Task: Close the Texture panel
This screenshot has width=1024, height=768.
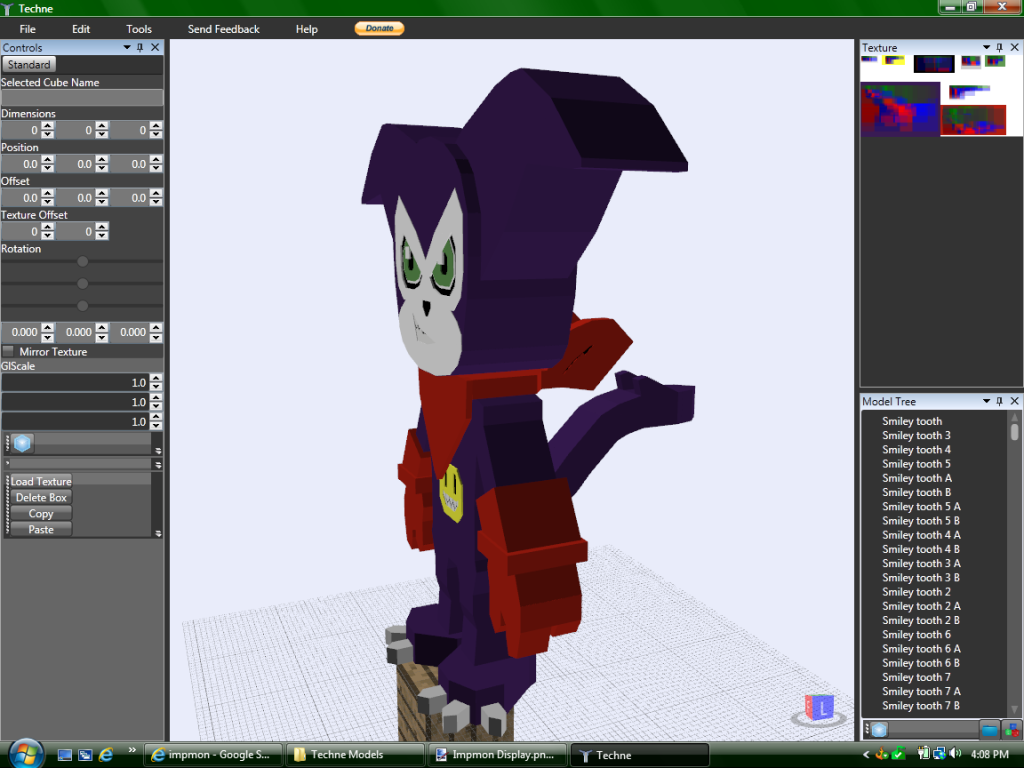Action: [x=1014, y=48]
